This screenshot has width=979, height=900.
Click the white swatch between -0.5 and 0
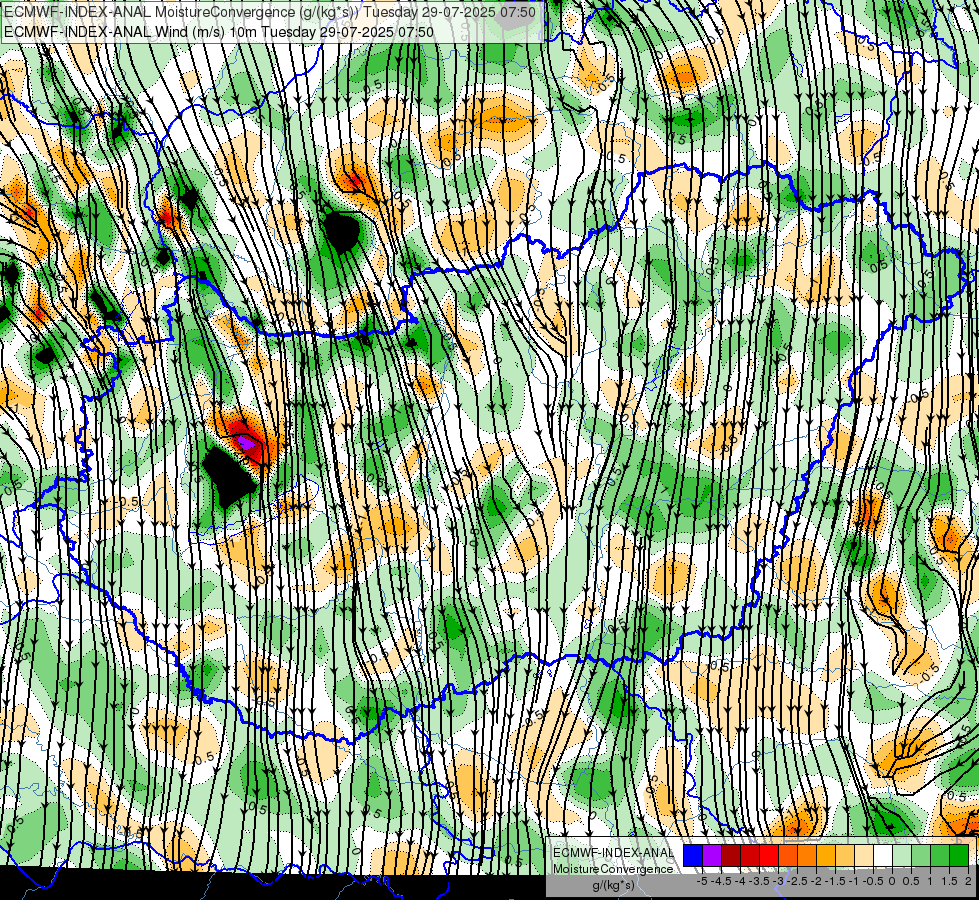[883, 856]
